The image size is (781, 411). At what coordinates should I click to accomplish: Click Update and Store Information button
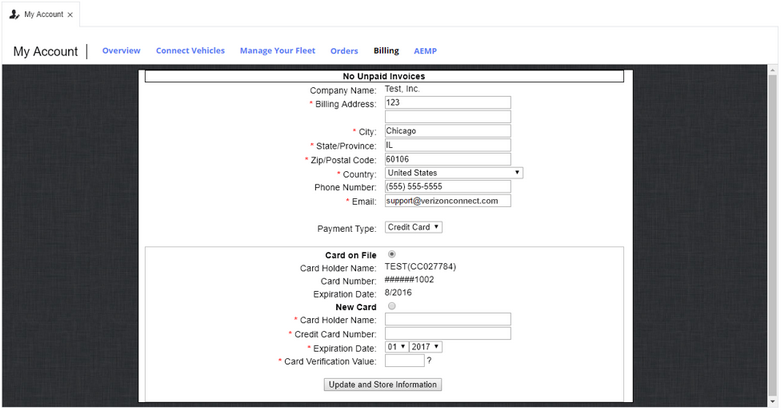tap(383, 385)
